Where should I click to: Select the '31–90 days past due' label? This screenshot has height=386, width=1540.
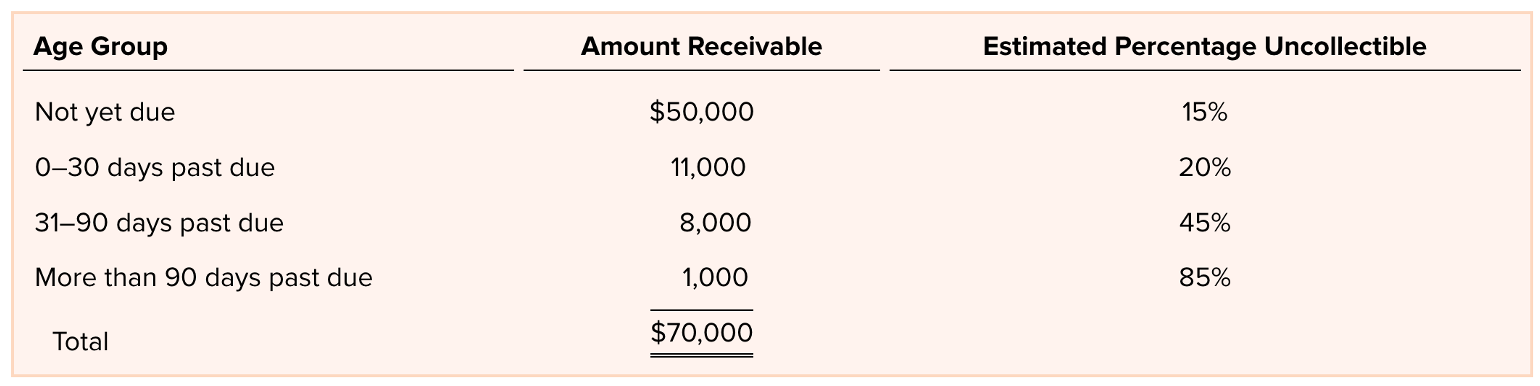[x=159, y=223]
